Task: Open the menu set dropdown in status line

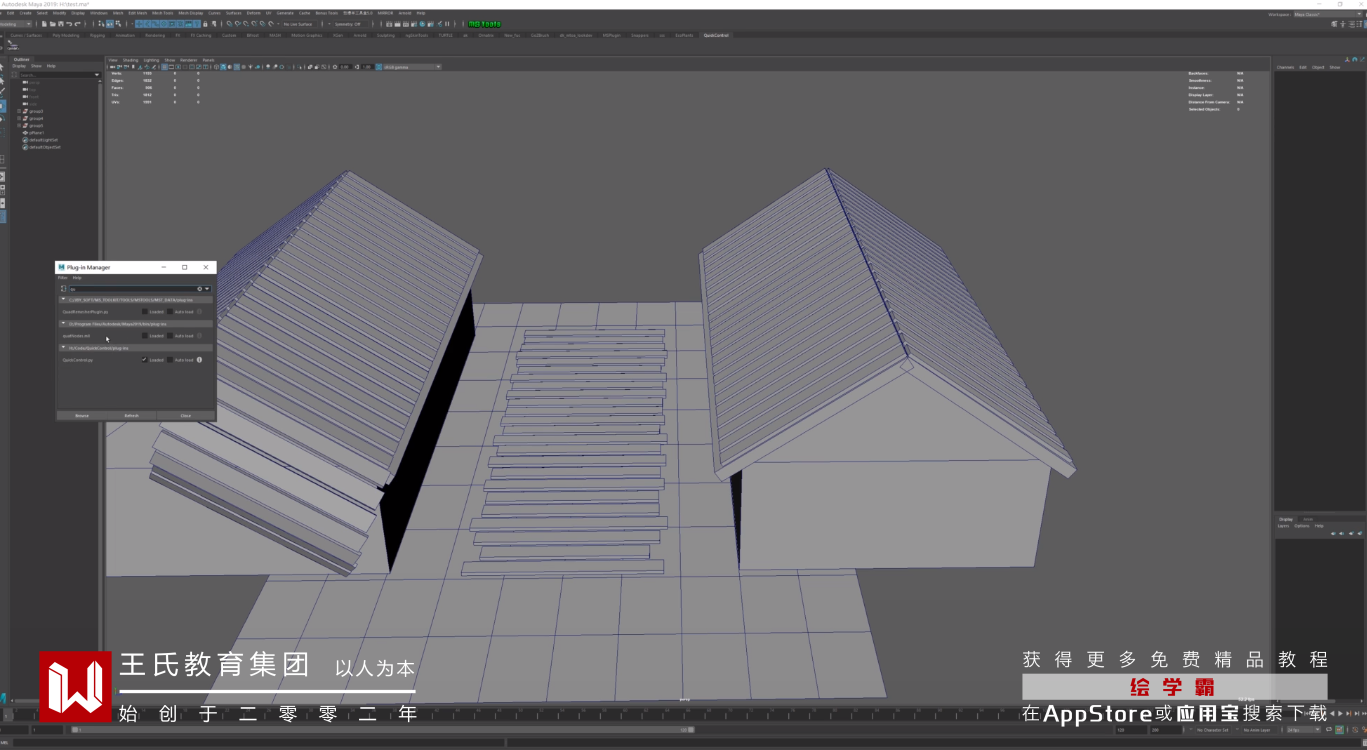Action: point(16,24)
